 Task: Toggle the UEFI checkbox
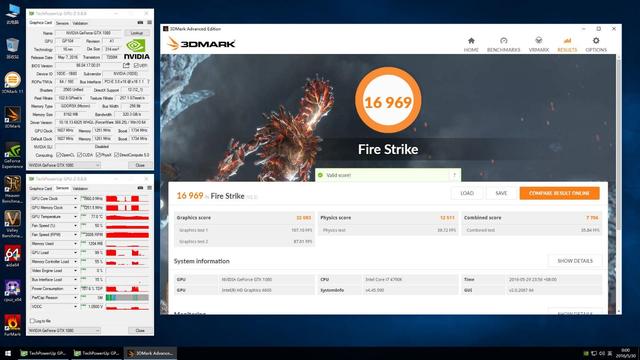pyautogui.click(x=136, y=65)
